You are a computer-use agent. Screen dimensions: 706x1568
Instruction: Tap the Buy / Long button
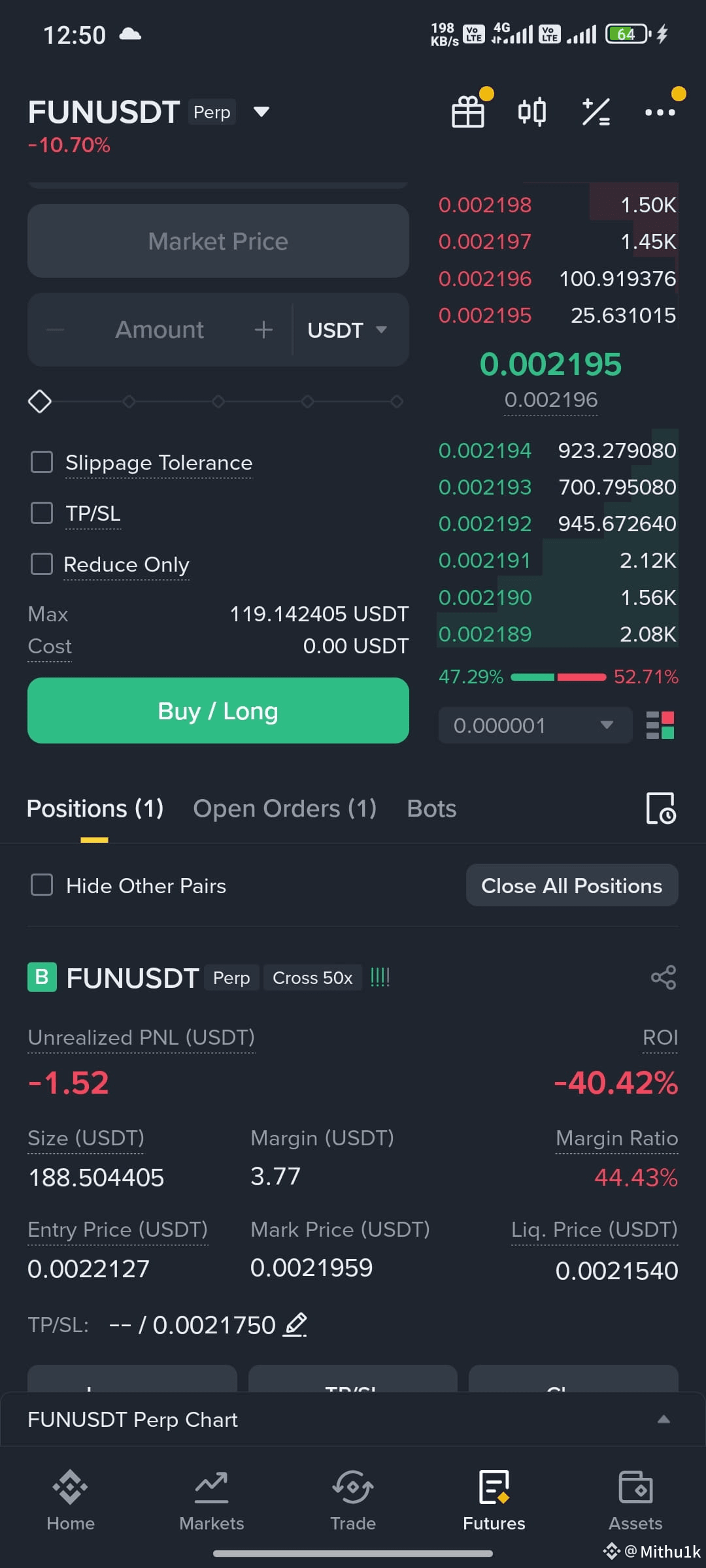(218, 710)
